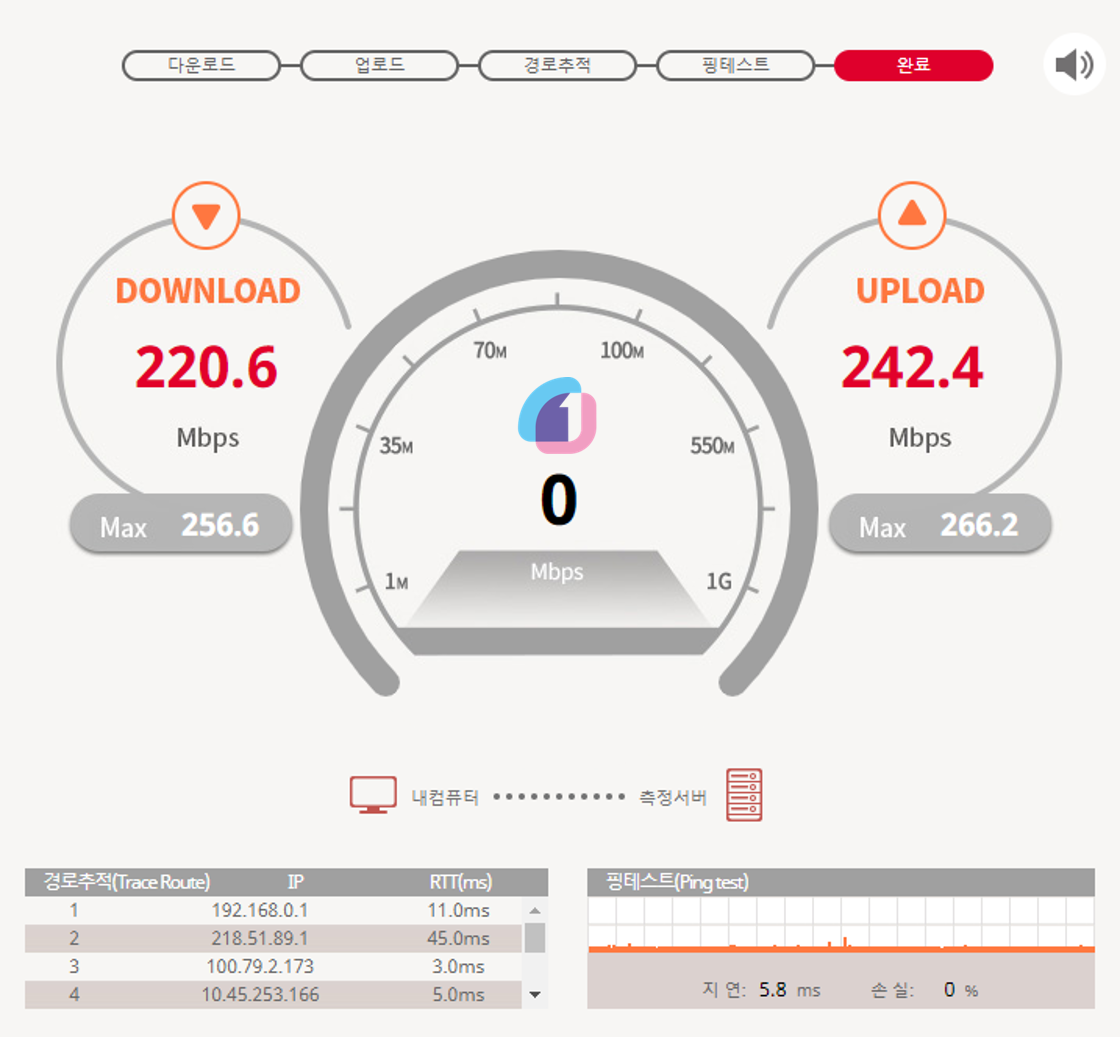Click the upload arrow circle icon
Viewport: 1120px width, 1037px height.
(912, 216)
